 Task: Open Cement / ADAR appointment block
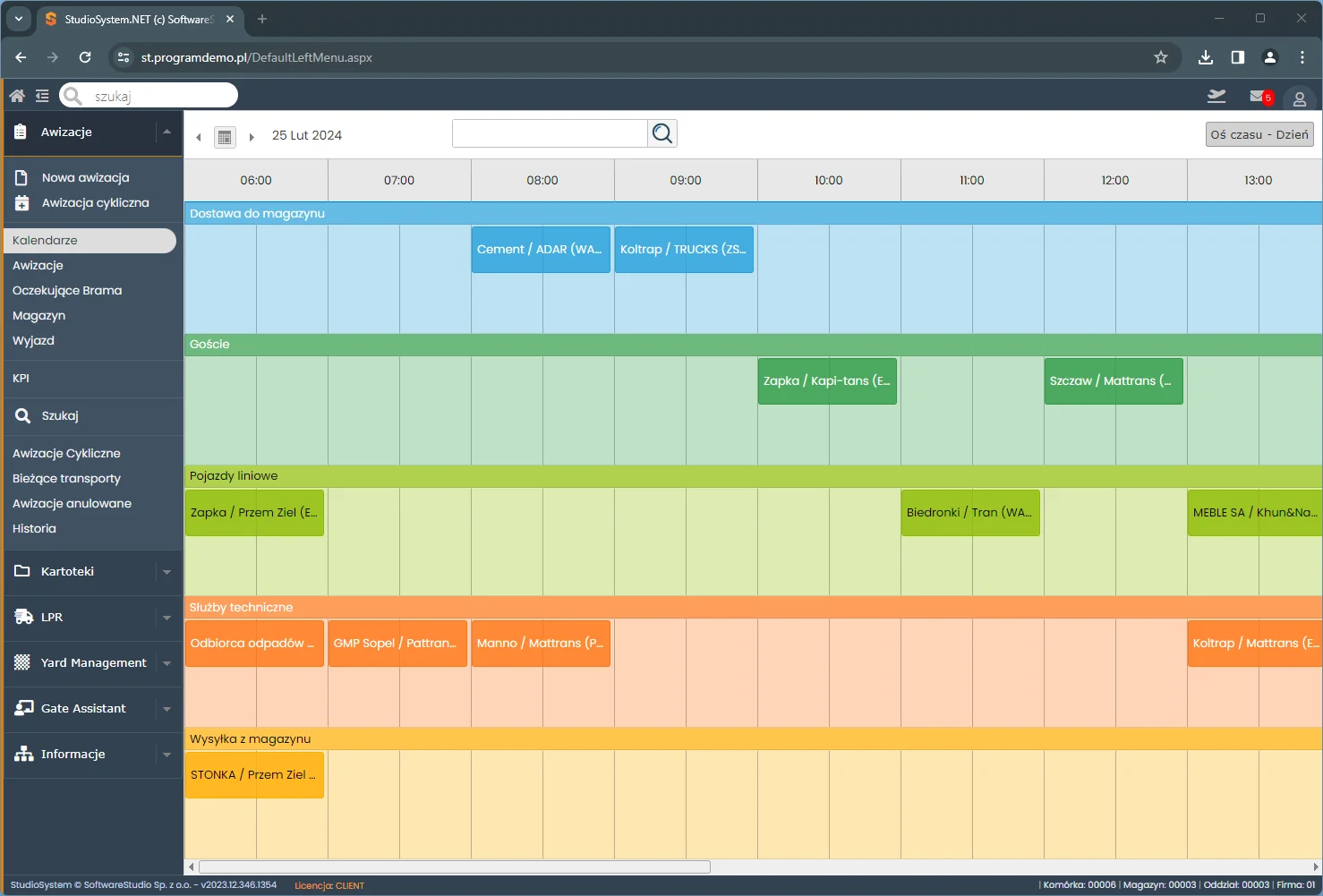[x=541, y=249]
